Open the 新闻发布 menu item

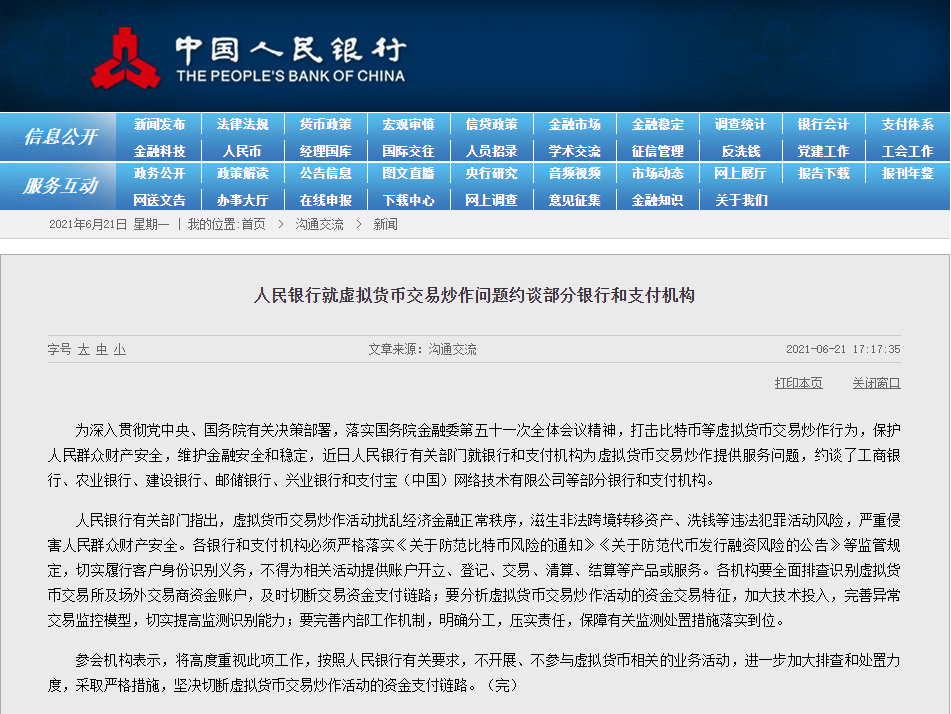[159, 124]
